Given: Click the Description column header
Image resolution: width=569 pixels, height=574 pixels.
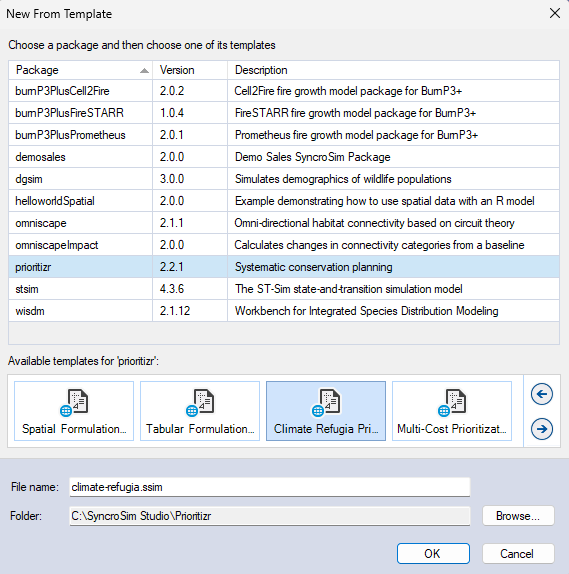Looking at the screenshot, I should click(x=393, y=70).
